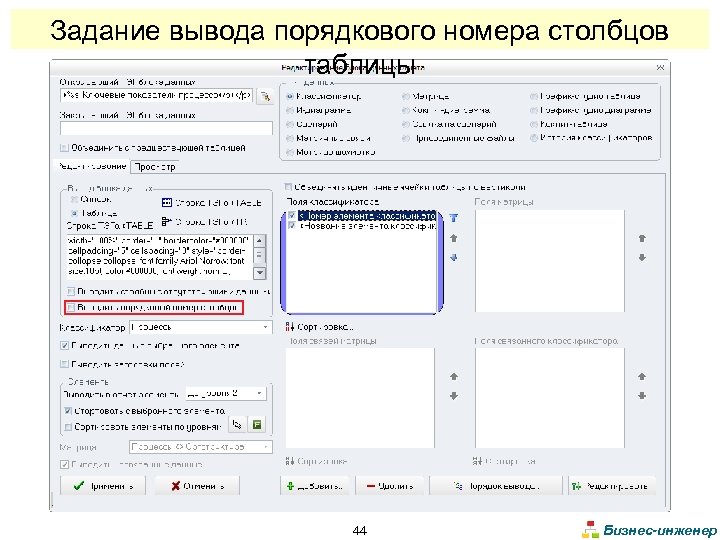The height and width of the screenshot is (540, 720).
Task: Click the opening tag input field
Action: pos(156,96)
